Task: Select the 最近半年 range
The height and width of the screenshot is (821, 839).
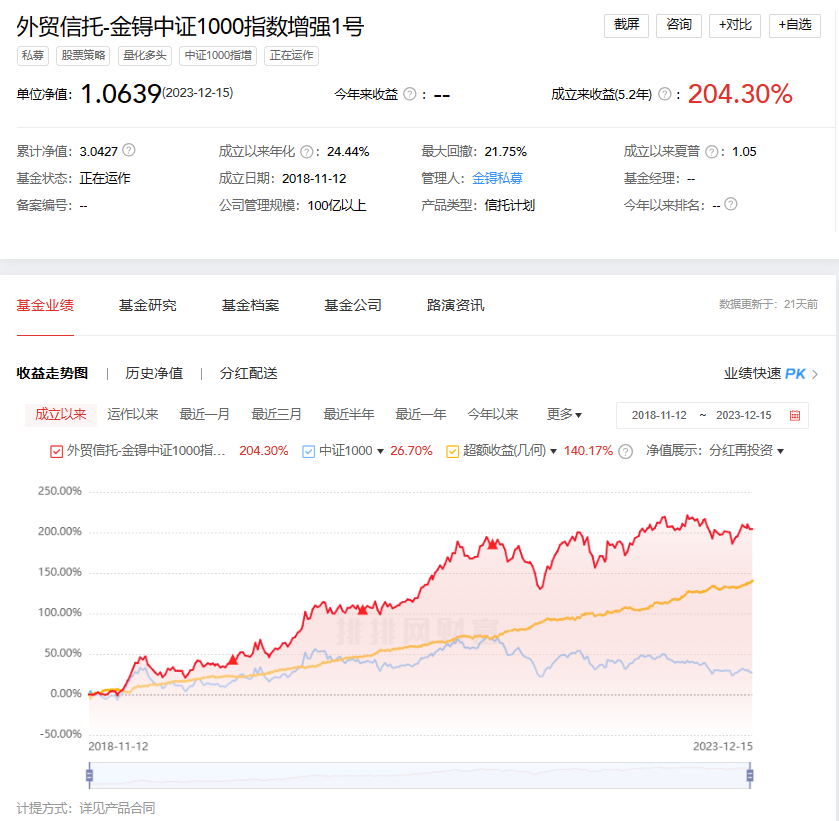Action: click(x=349, y=414)
